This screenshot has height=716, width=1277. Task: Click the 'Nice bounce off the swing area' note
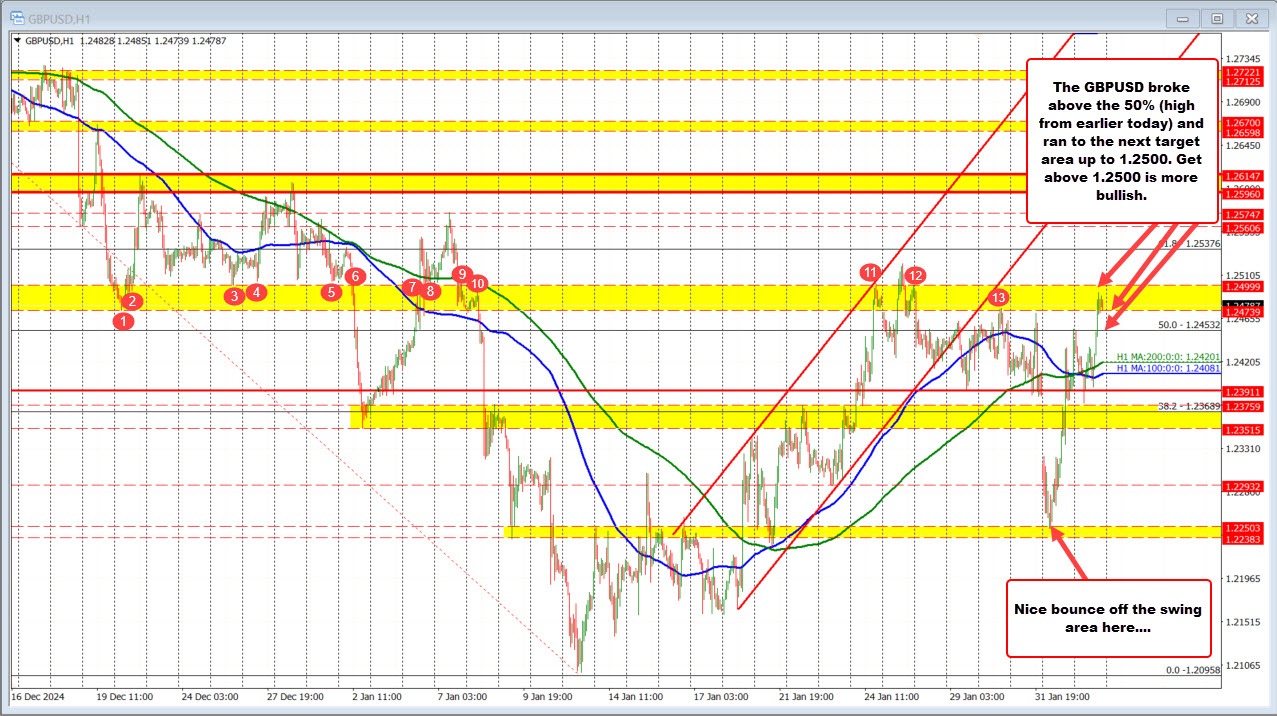point(1108,620)
